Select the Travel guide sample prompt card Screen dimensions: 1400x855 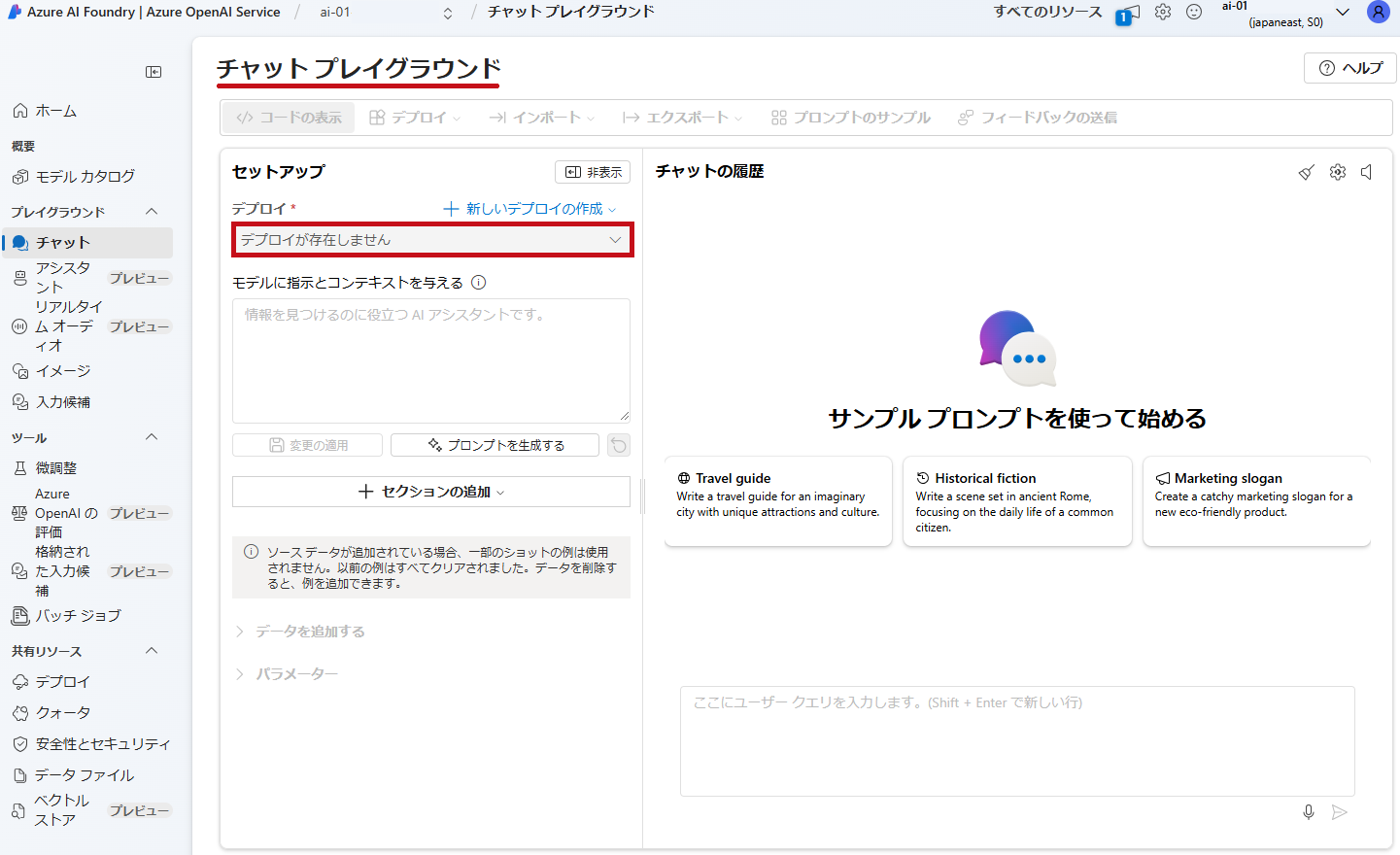coord(778,501)
